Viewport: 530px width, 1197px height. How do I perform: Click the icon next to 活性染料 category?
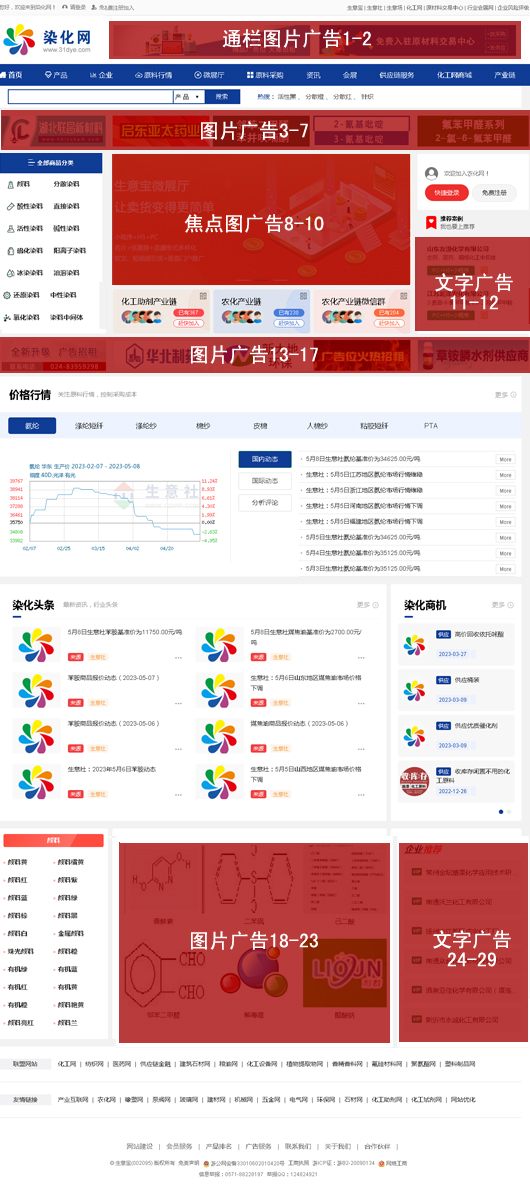click(9, 228)
